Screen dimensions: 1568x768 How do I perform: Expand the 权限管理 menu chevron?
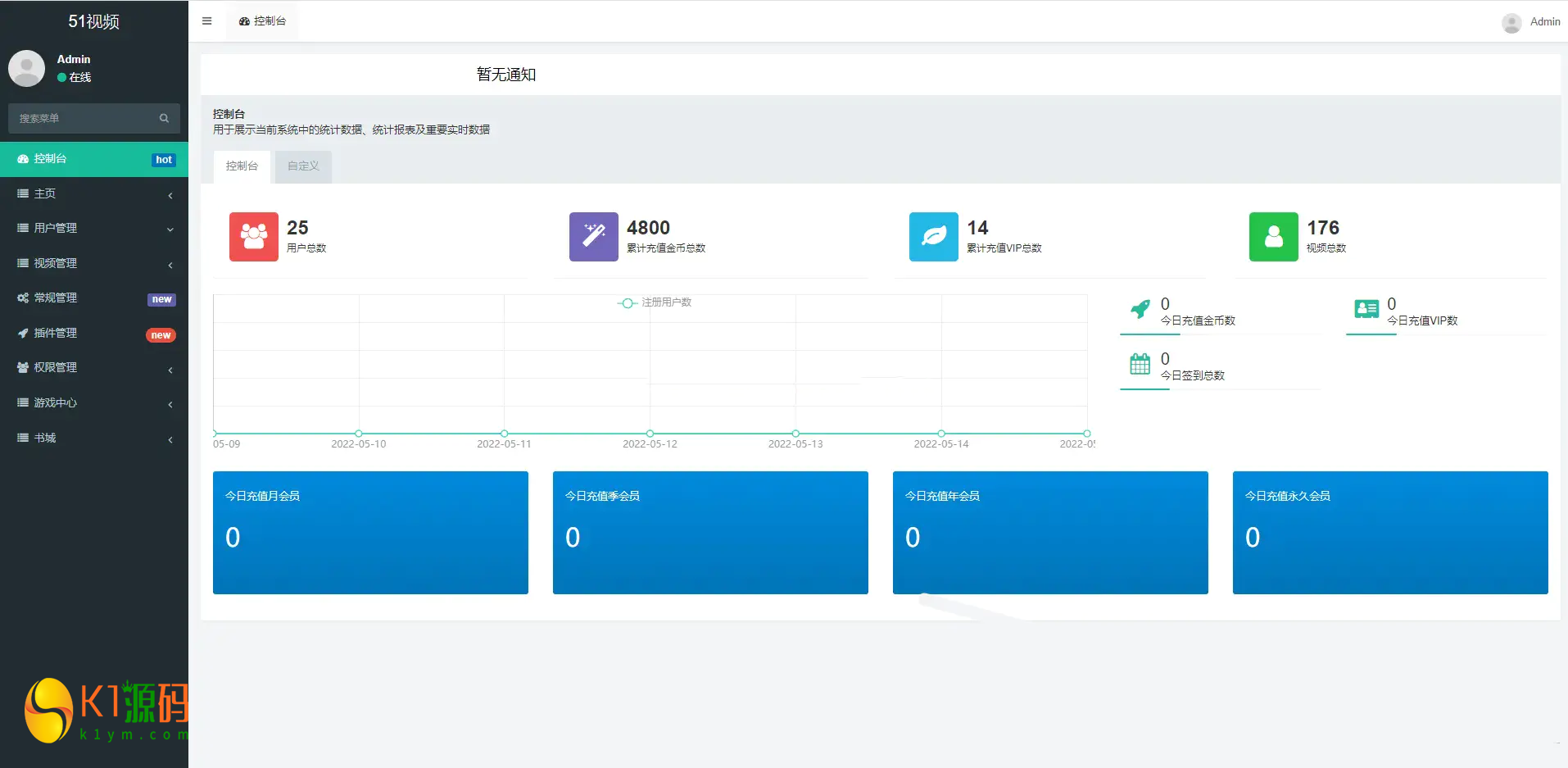pyautogui.click(x=170, y=370)
